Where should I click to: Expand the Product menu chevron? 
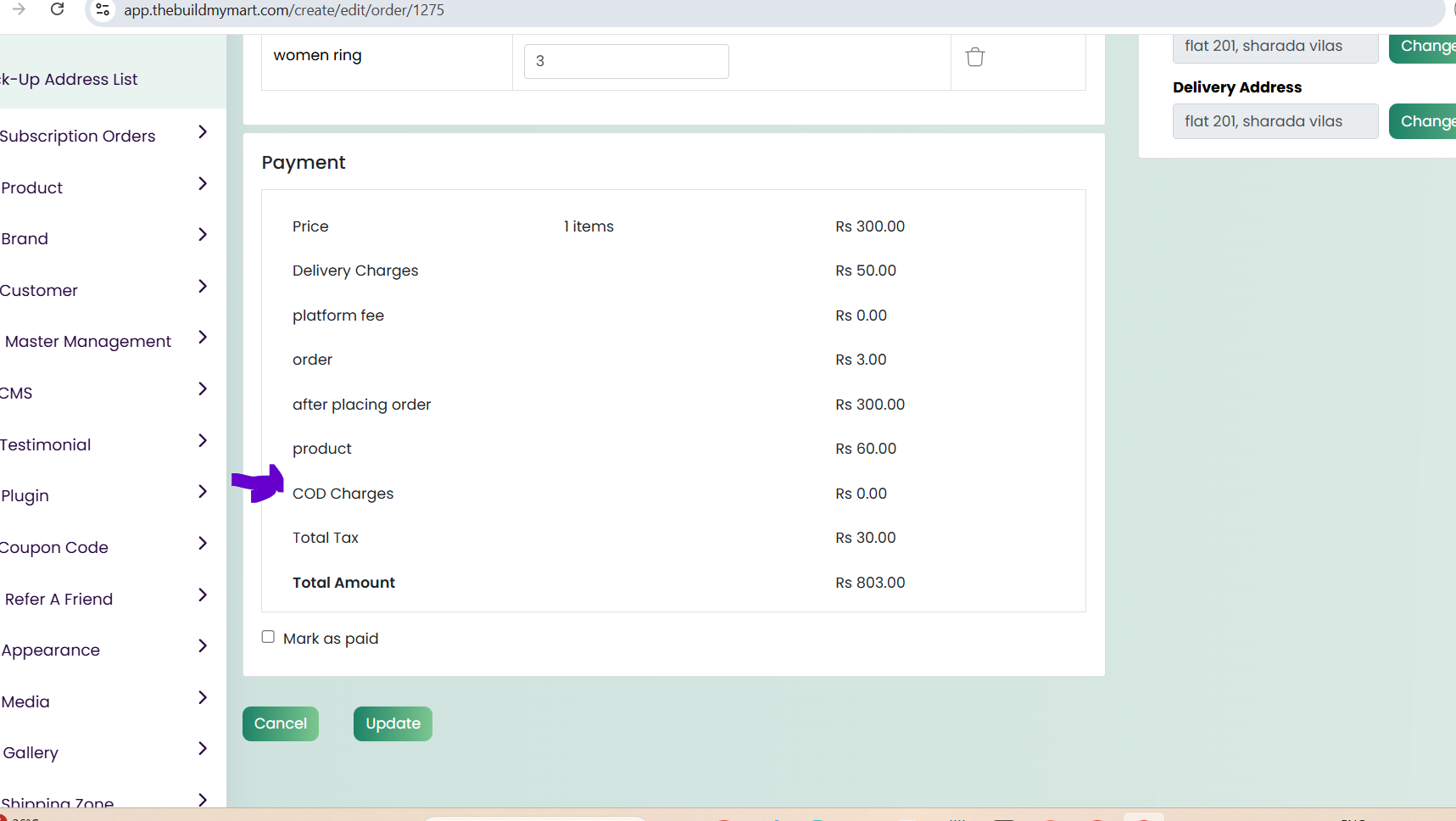(x=203, y=183)
